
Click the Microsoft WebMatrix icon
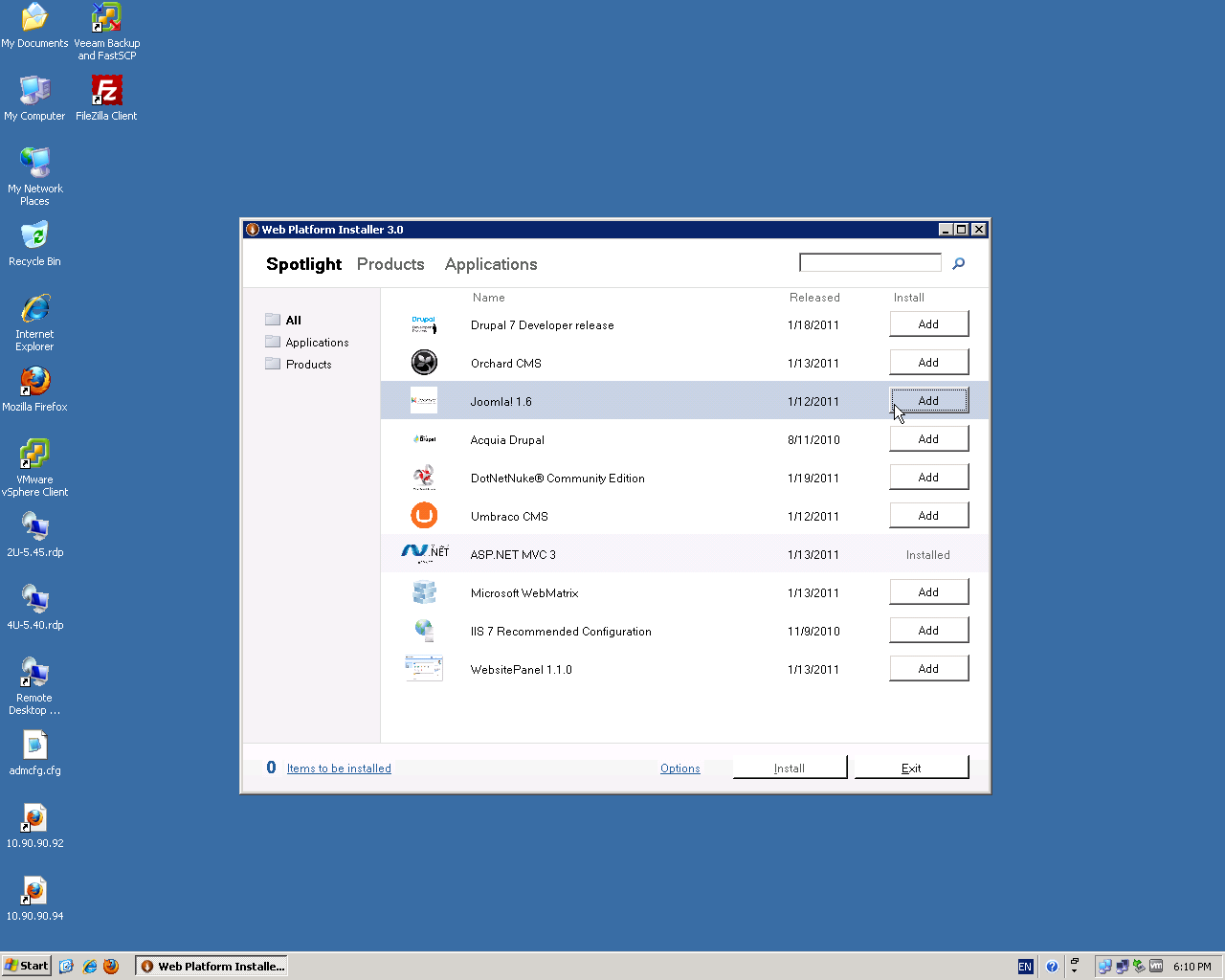point(424,592)
